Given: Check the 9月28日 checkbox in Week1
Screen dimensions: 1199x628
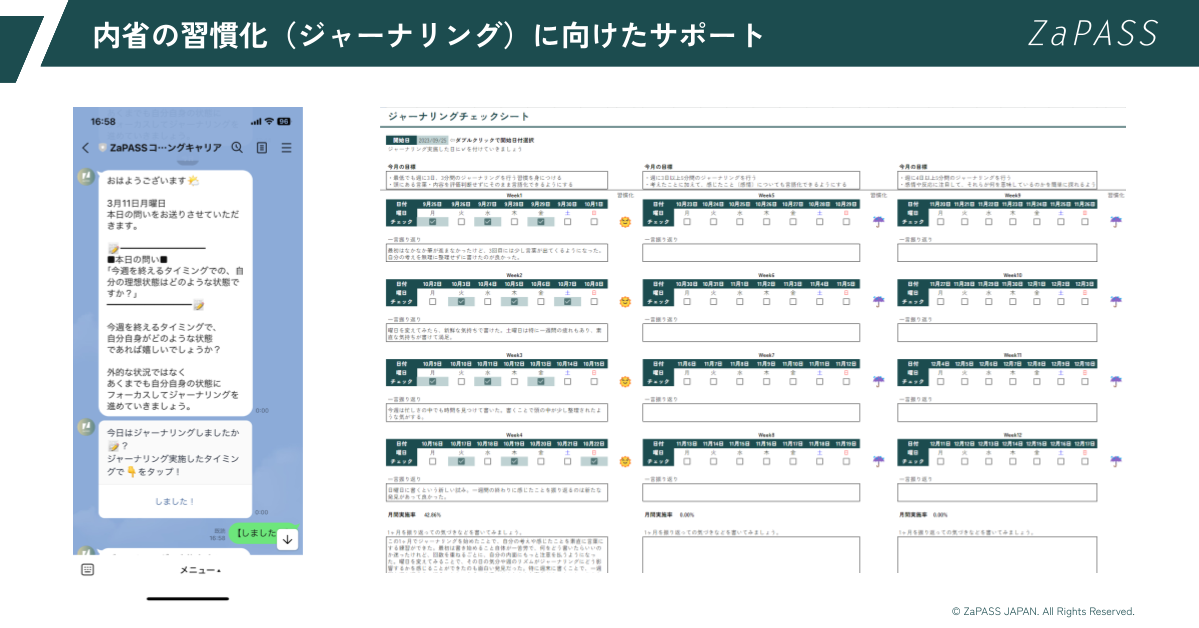Looking at the screenshot, I should 515,222.
